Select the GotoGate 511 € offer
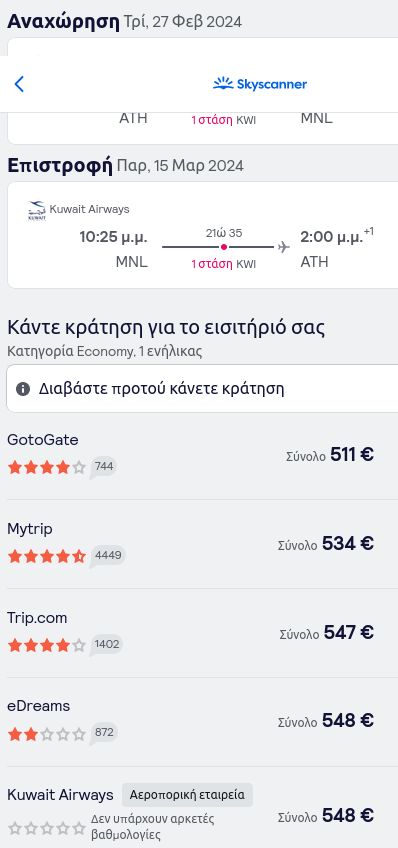Screen dimensions: 398x848 [x=199, y=455]
